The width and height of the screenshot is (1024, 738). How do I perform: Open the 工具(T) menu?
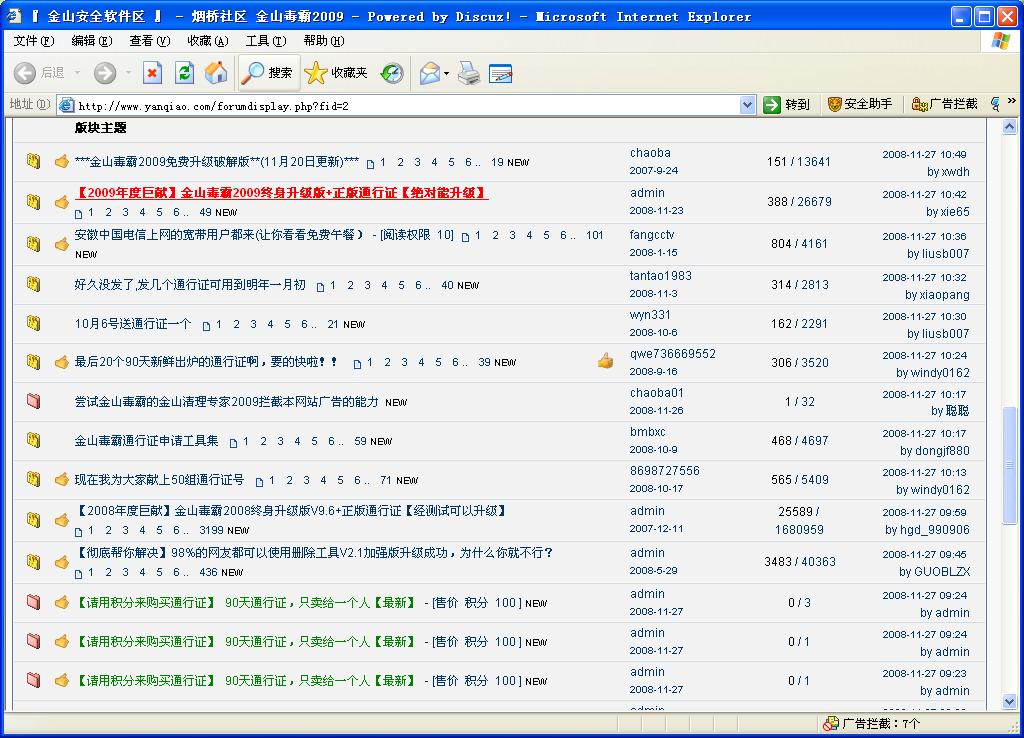pyautogui.click(x=265, y=41)
